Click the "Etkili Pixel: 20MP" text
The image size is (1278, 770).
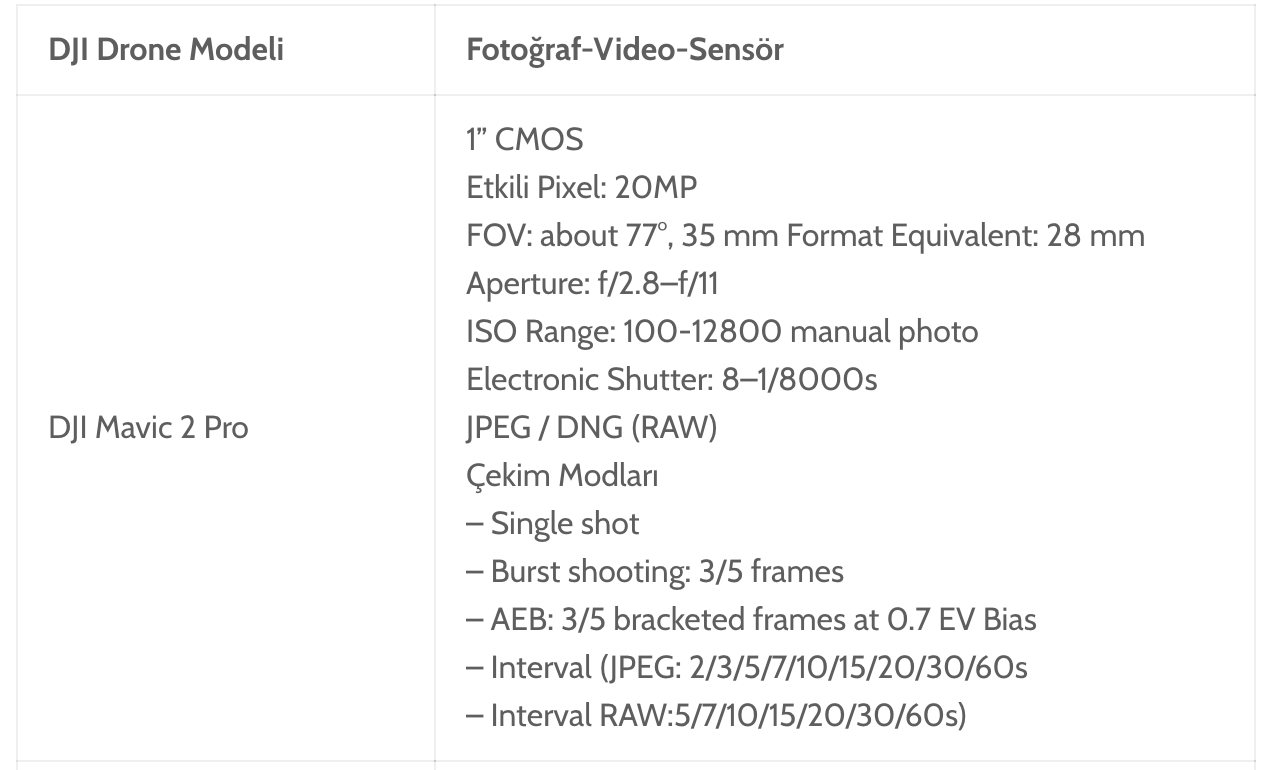tap(581, 187)
